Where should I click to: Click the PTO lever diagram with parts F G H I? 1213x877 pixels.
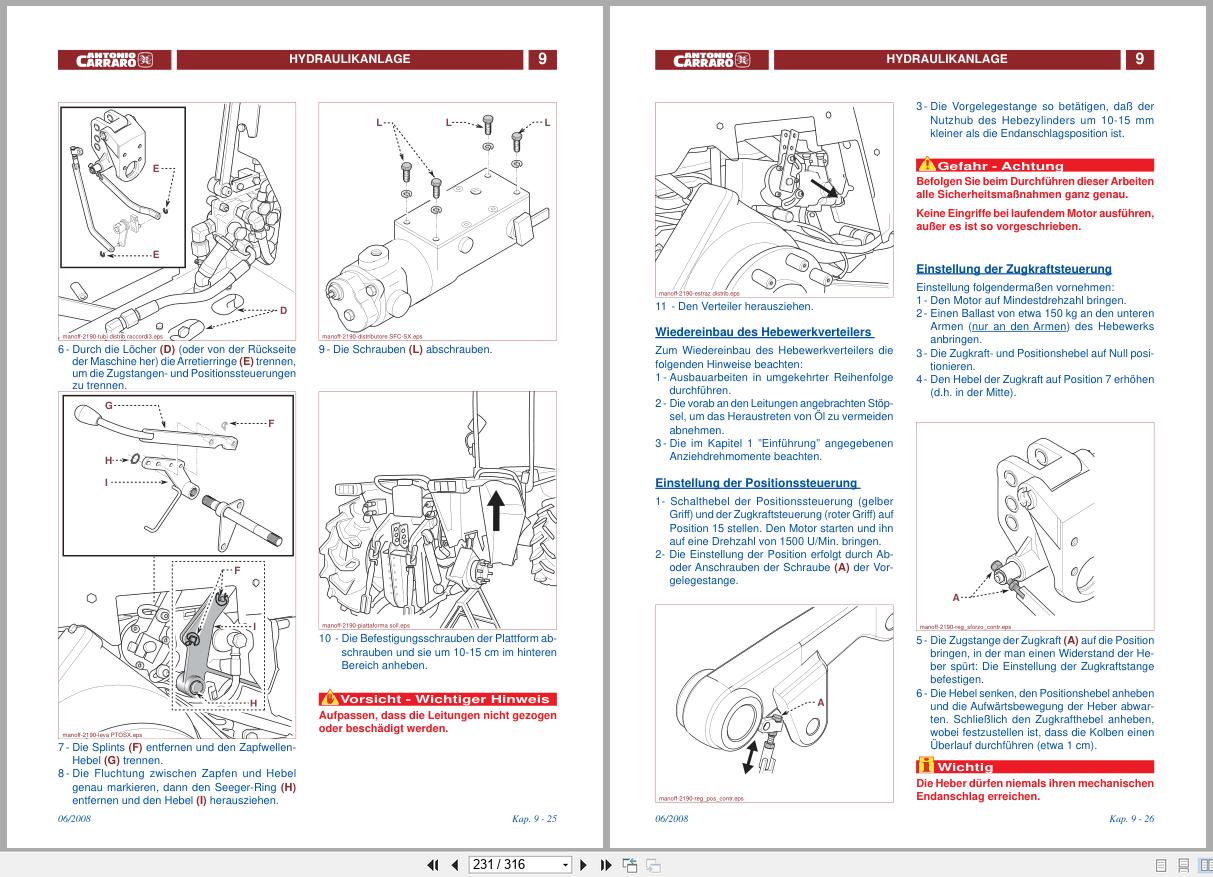(x=177, y=565)
